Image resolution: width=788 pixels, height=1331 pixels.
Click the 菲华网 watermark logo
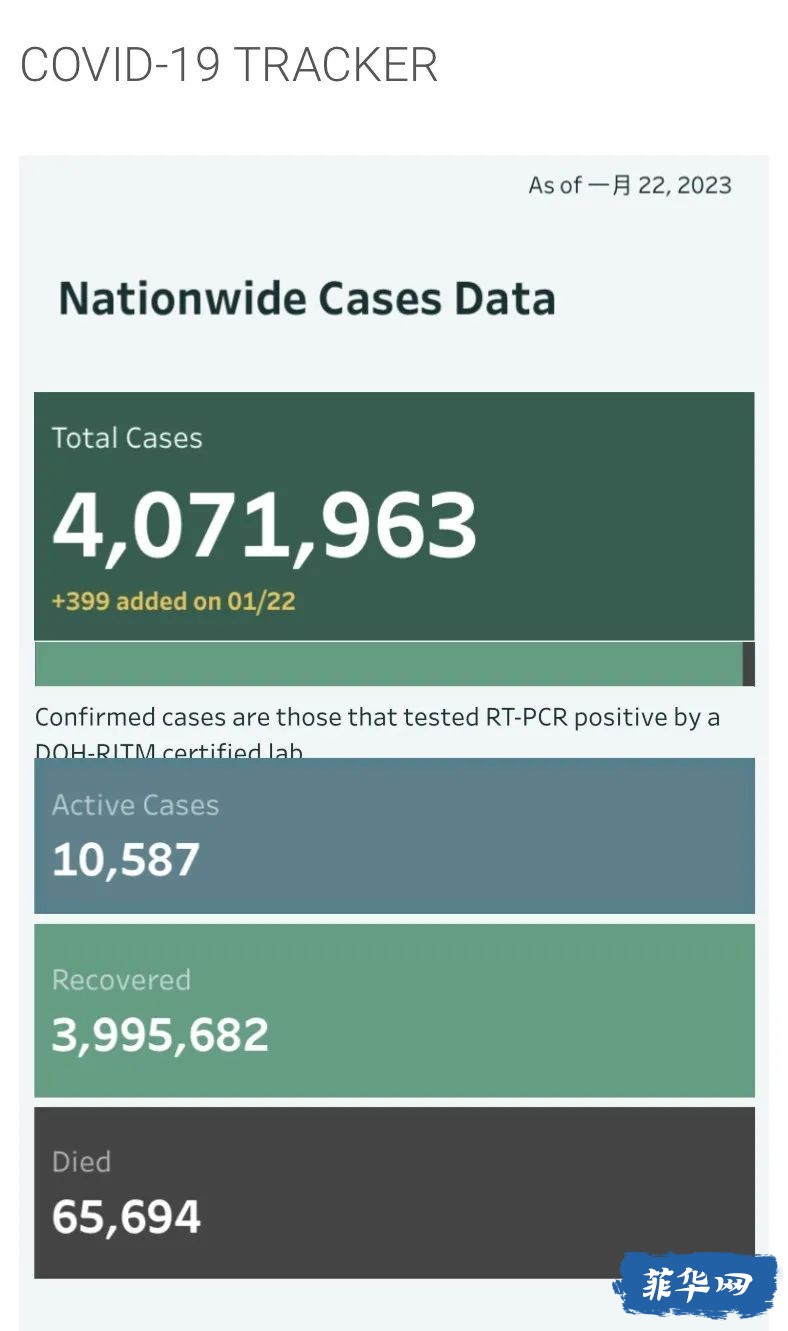pyautogui.click(x=695, y=1284)
